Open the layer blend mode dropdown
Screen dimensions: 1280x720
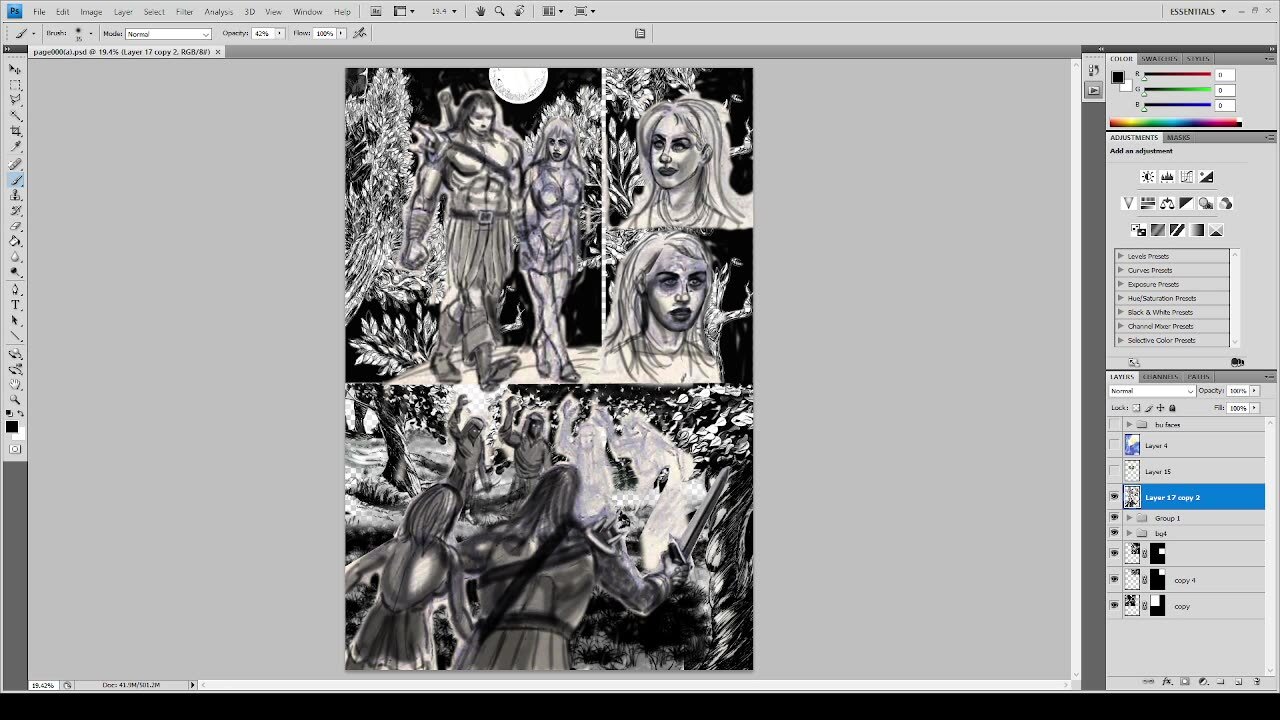(1152, 391)
